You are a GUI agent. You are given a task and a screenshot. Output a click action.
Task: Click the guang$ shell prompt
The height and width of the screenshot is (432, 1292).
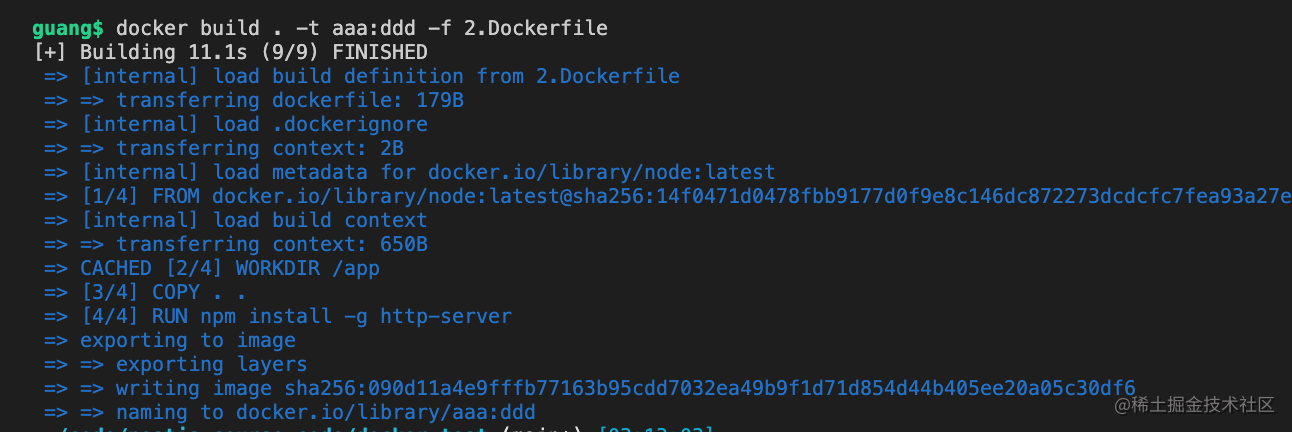click(68, 28)
